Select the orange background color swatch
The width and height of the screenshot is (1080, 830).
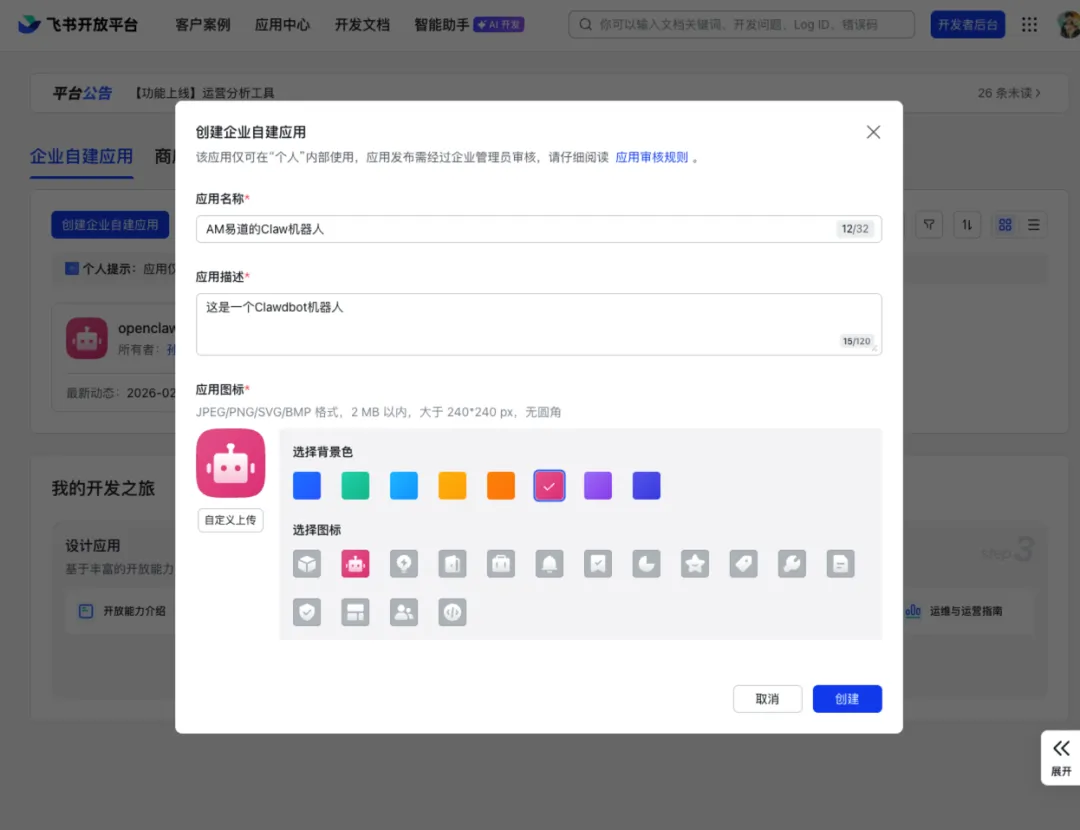(501, 486)
